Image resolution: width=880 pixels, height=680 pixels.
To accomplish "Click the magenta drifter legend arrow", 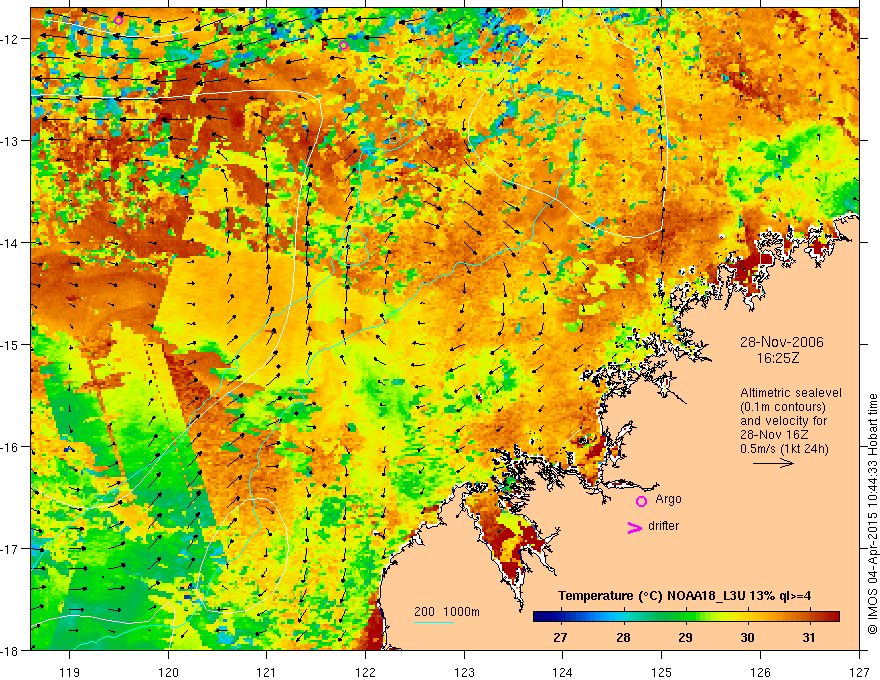I will coord(635,527).
